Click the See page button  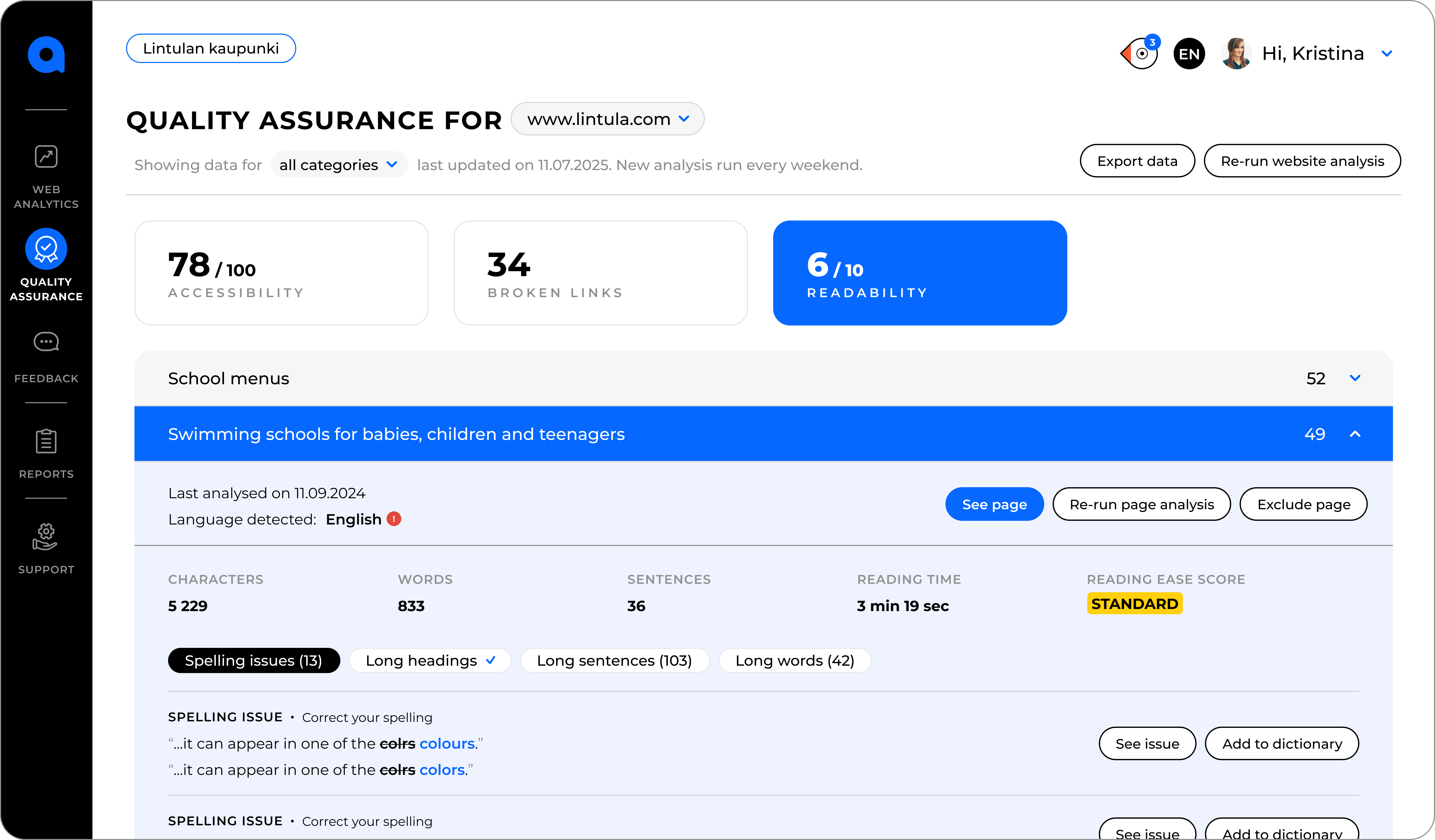click(x=994, y=504)
